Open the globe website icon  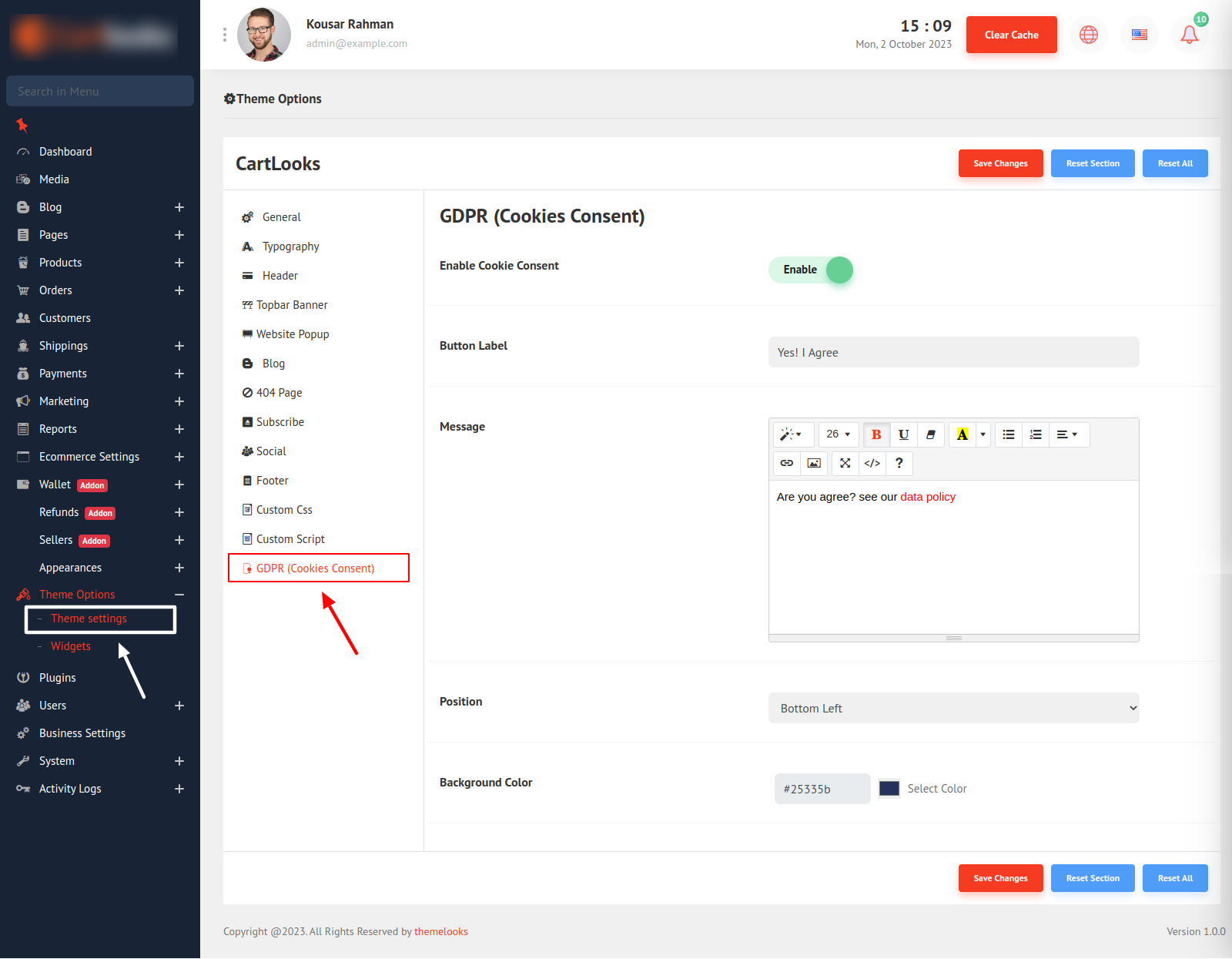(1088, 35)
